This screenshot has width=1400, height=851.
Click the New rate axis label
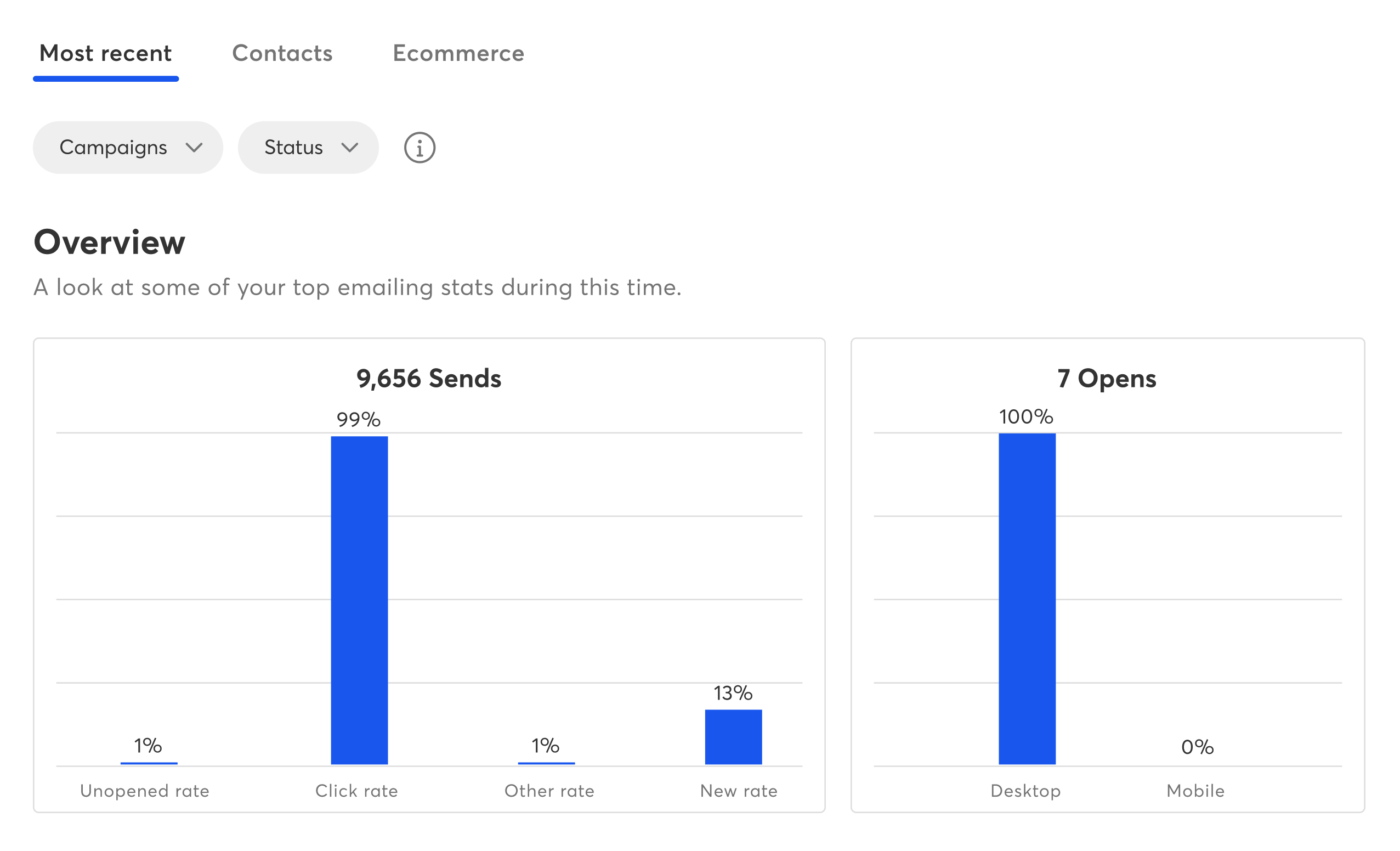(738, 791)
